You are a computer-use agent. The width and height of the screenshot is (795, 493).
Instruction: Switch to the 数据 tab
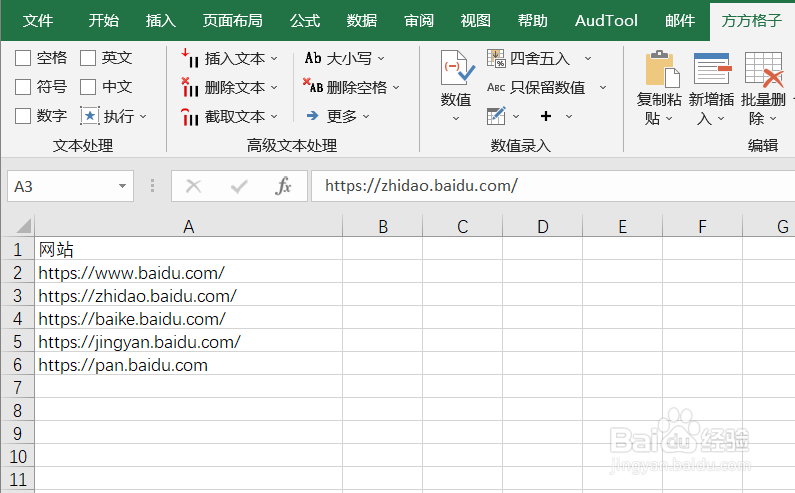[x=362, y=21]
